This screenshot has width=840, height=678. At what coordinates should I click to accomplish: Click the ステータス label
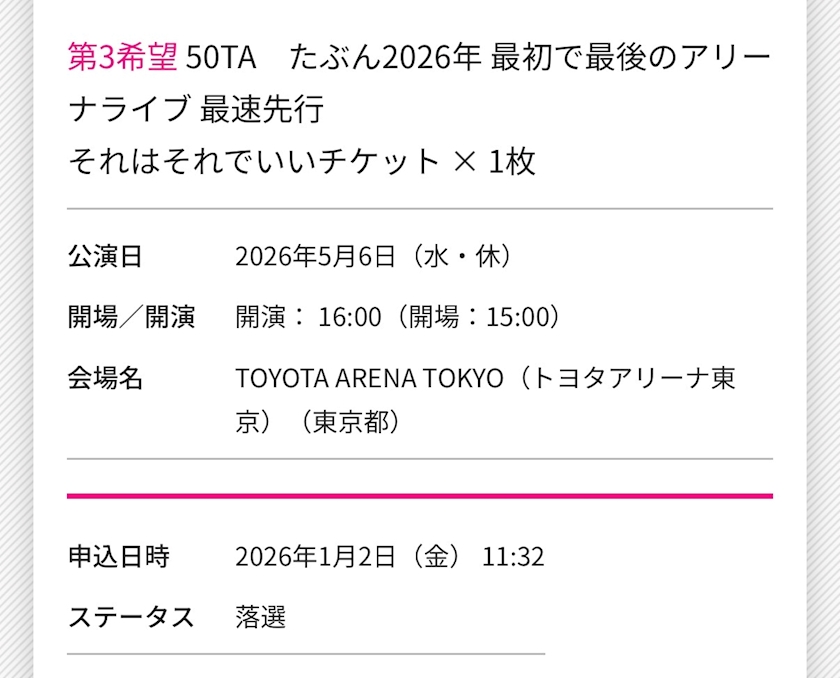click(131, 617)
